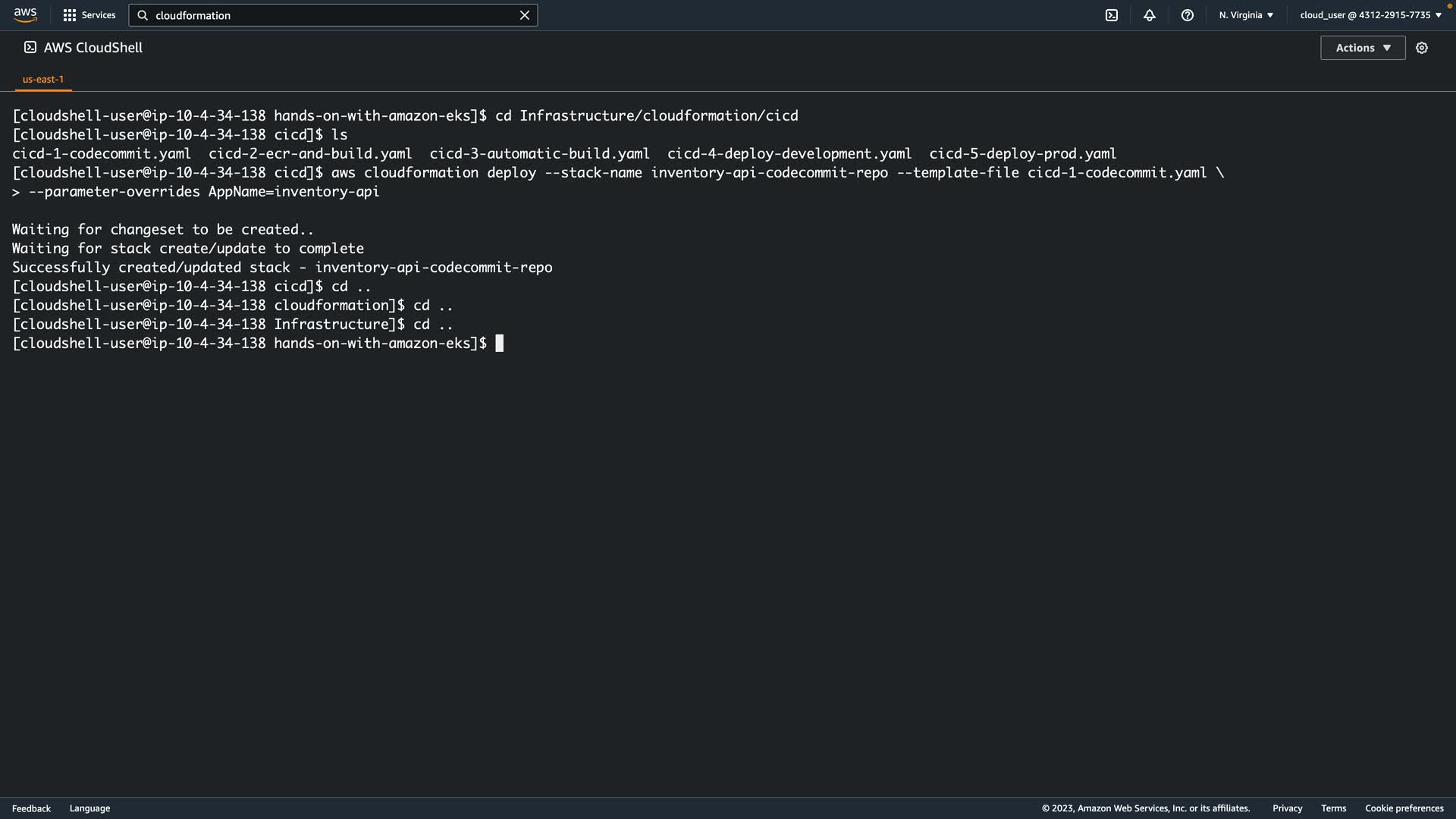Viewport: 1456px width, 819px height.
Task: Expand the N. Virginia region dropdown
Action: (x=1246, y=15)
